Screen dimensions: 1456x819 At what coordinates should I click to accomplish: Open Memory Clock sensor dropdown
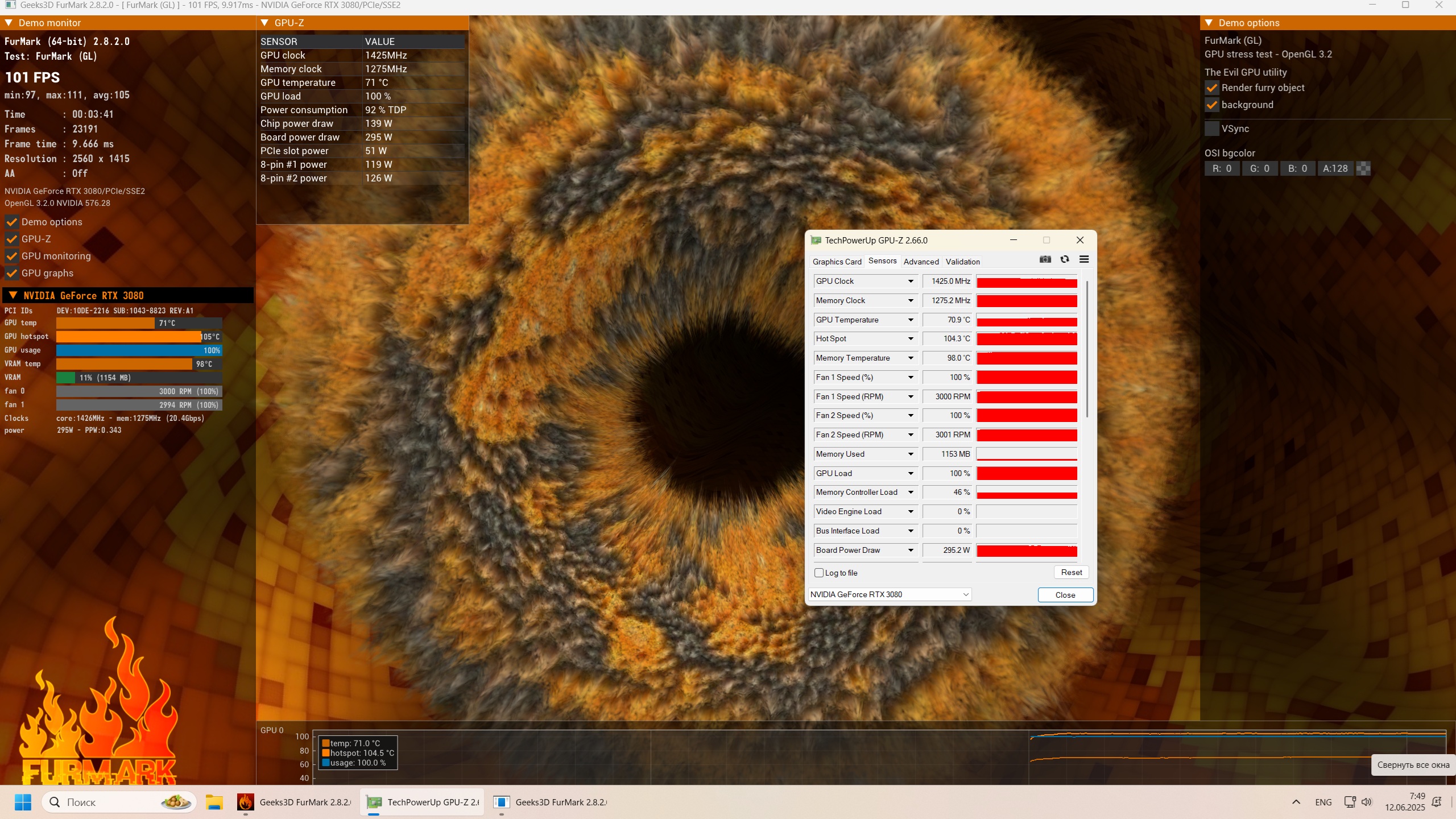click(x=911, y=300)
